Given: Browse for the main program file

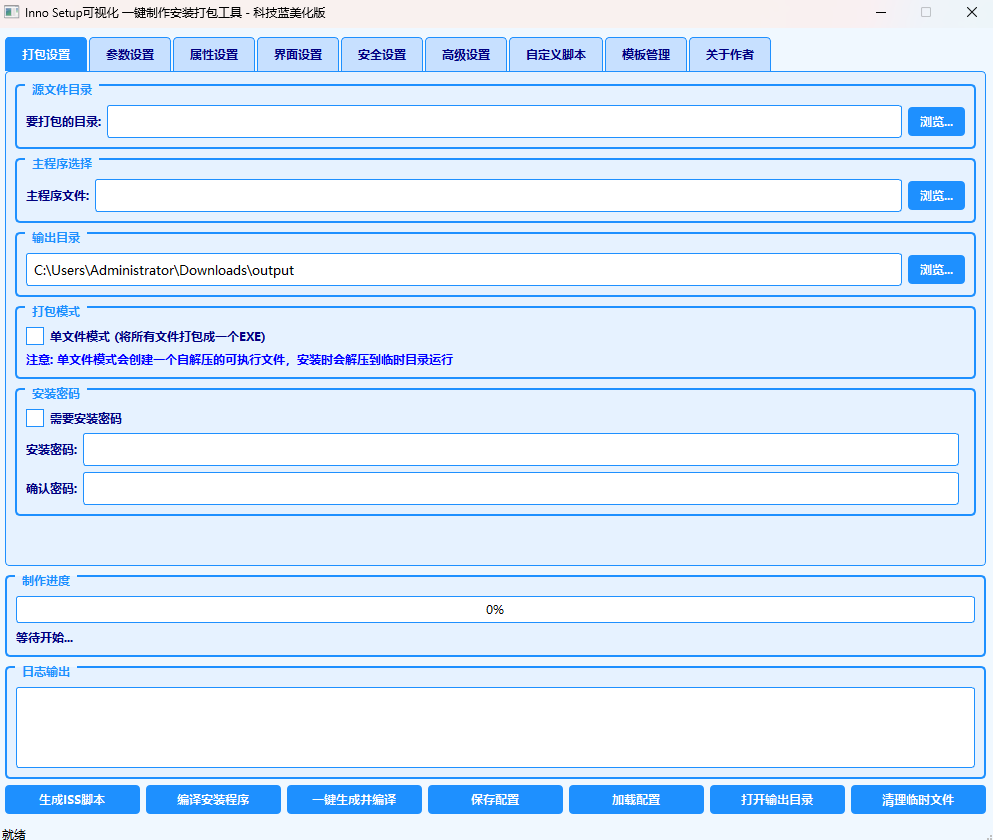Looking at the screenshot, I should 936,196.
